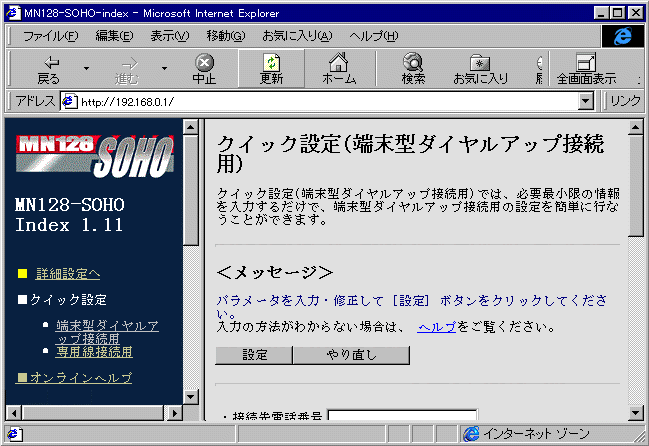Stop page loading with 中止 button
The width and height of the screenshot is (649, 446).
coord(204,69)
